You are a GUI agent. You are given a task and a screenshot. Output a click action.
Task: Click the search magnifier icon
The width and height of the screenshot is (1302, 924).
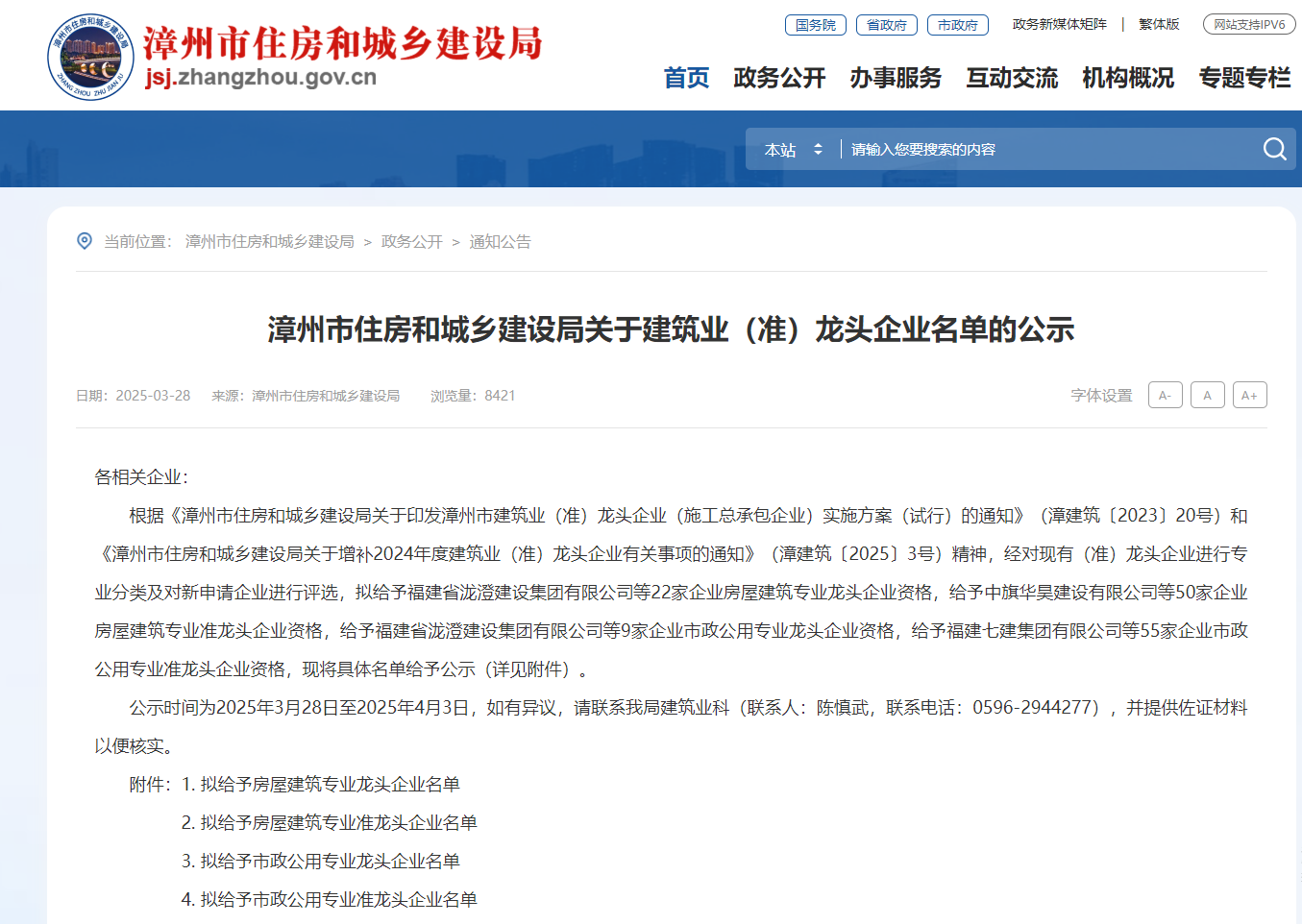[x=1274, y=149]
